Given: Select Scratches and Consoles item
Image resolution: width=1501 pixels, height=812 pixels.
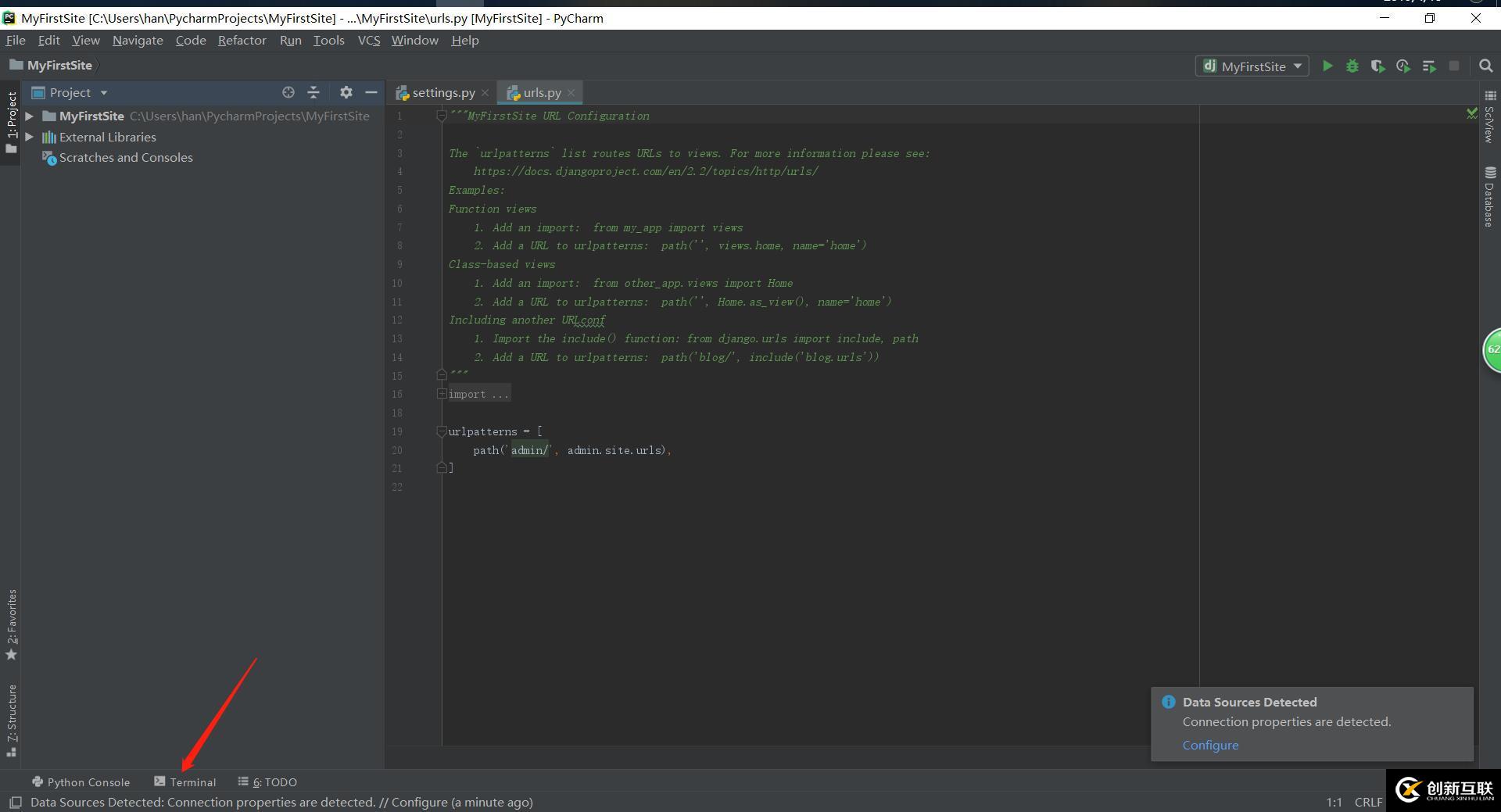Looking at the screenshot, I should [126, 158].
